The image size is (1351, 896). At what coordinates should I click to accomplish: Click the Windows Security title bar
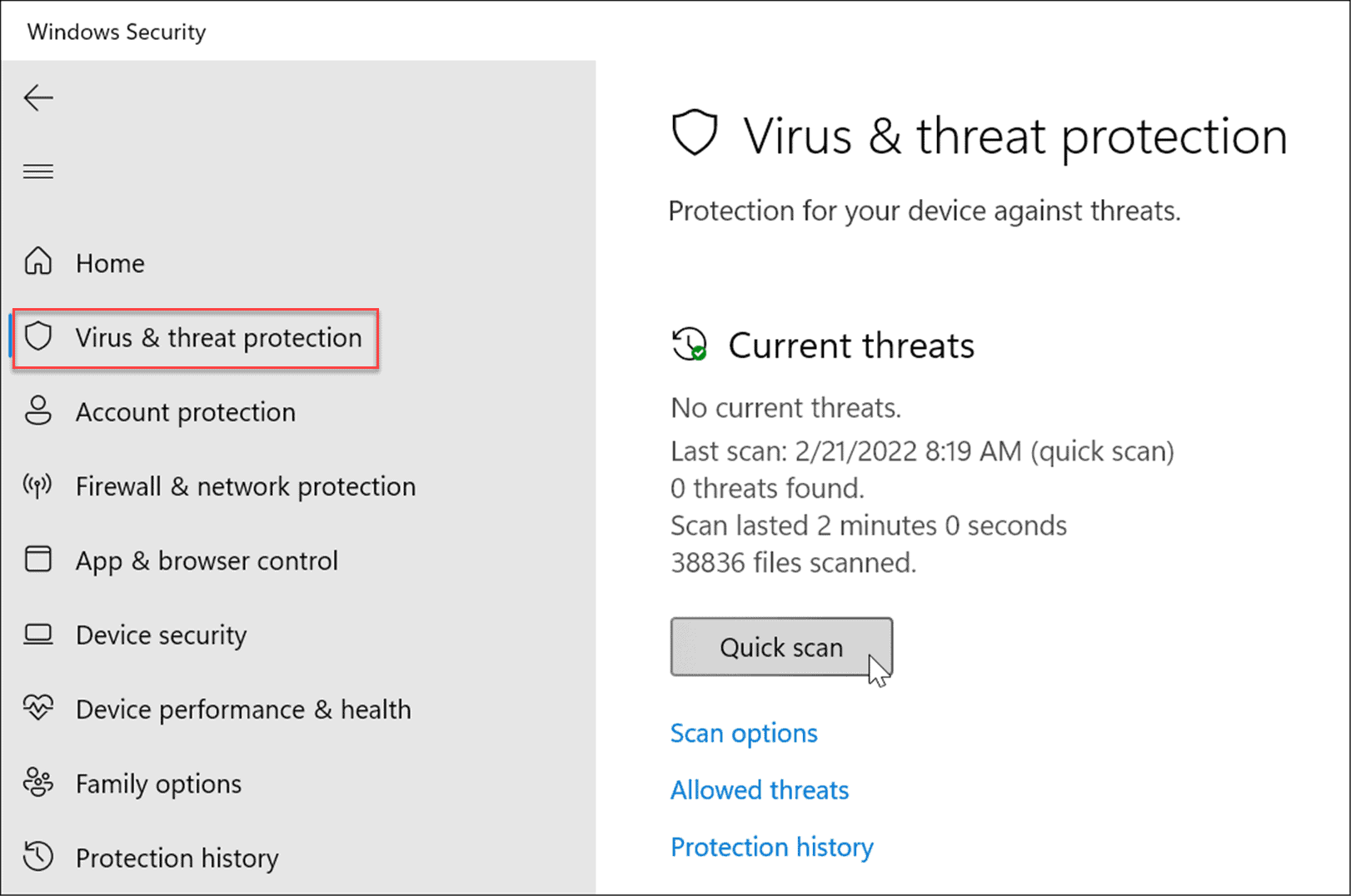click(117, 31)
